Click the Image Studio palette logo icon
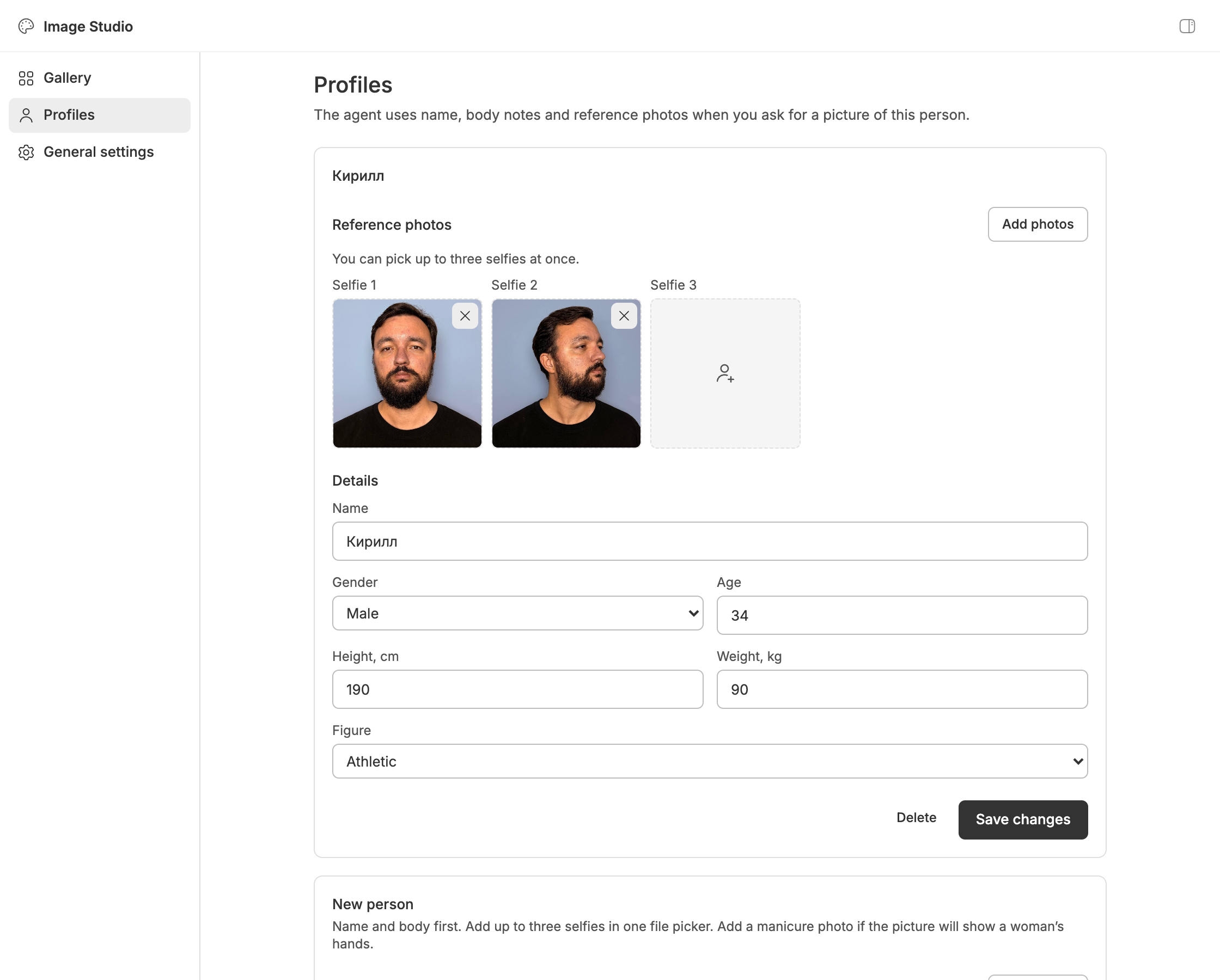The height and width of the screenshot is (980, 1220). click(26, 26)
